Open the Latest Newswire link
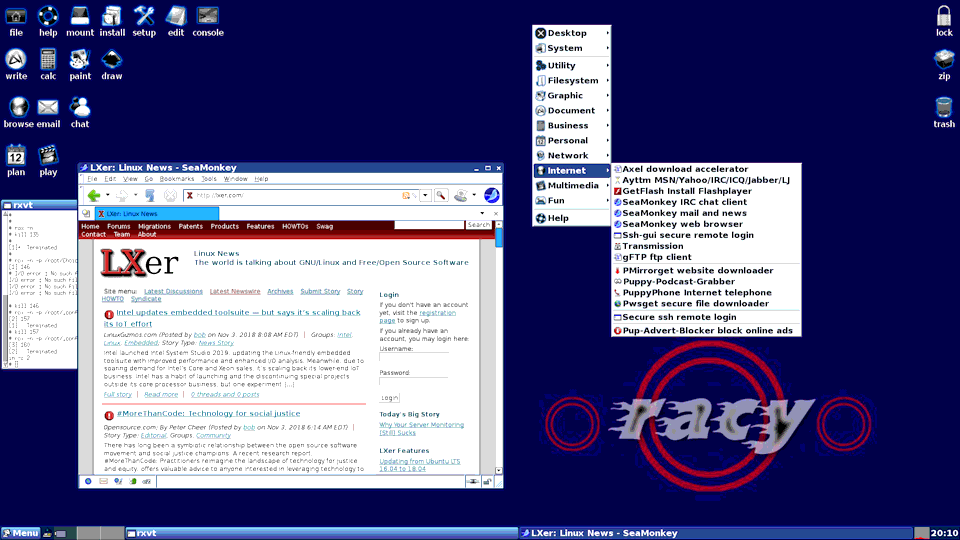The height and width of the screenshot is (540, 960). tap(234, 291)
